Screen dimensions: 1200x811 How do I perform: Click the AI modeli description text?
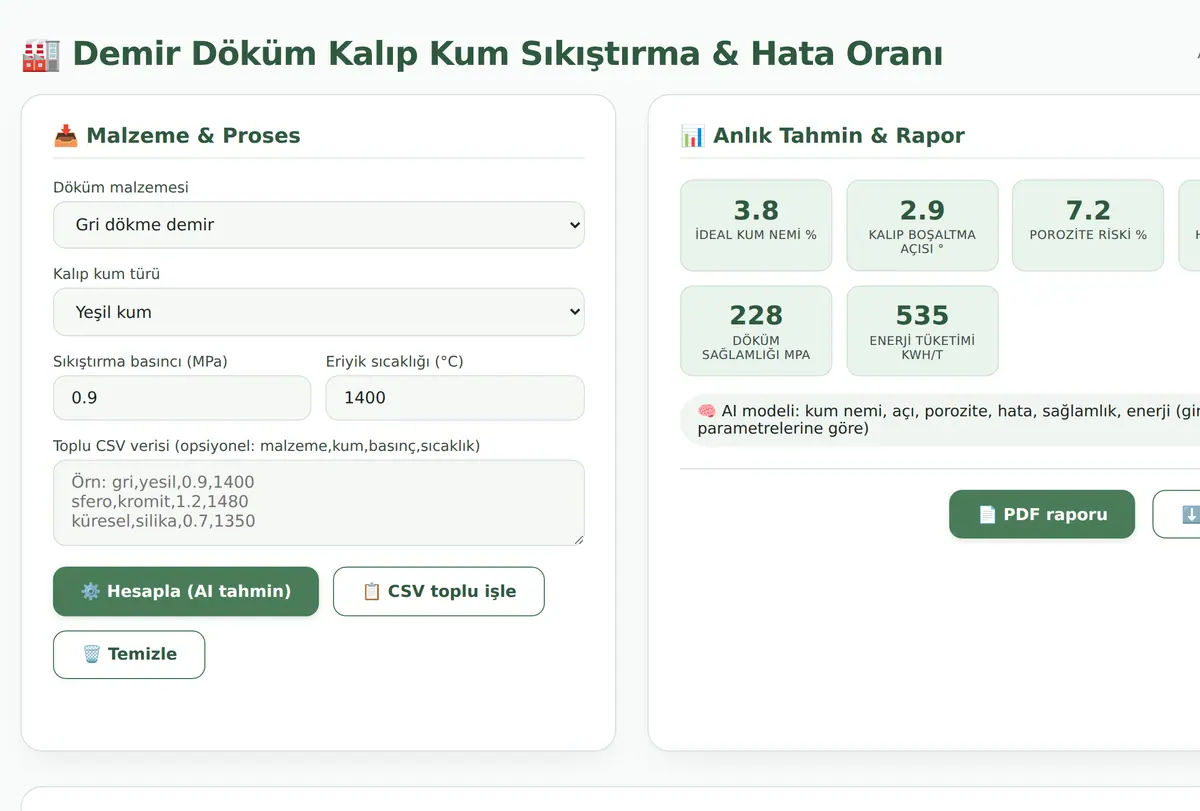point(948,420)
